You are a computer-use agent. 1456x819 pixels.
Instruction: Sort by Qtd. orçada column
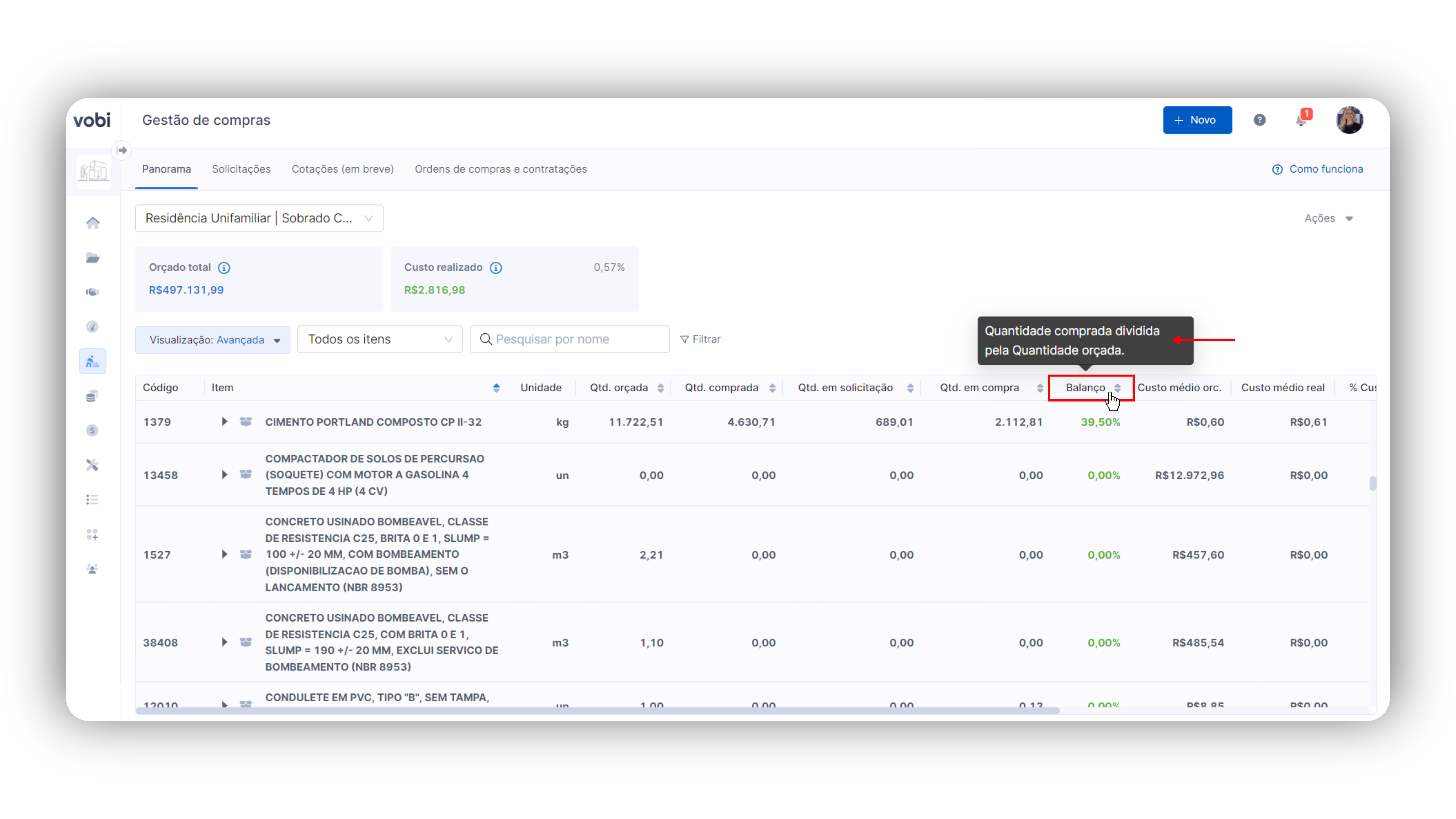(x=660, y=388)
